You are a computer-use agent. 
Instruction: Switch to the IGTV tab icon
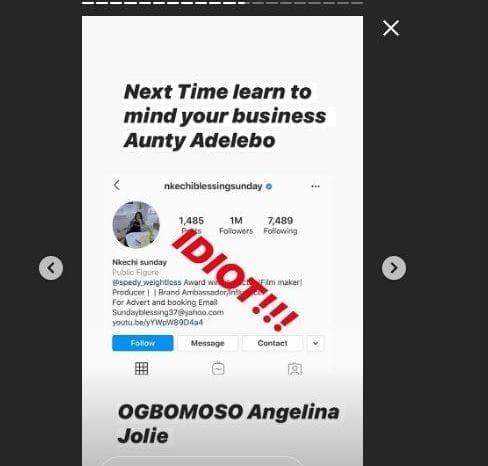(218, 369)
